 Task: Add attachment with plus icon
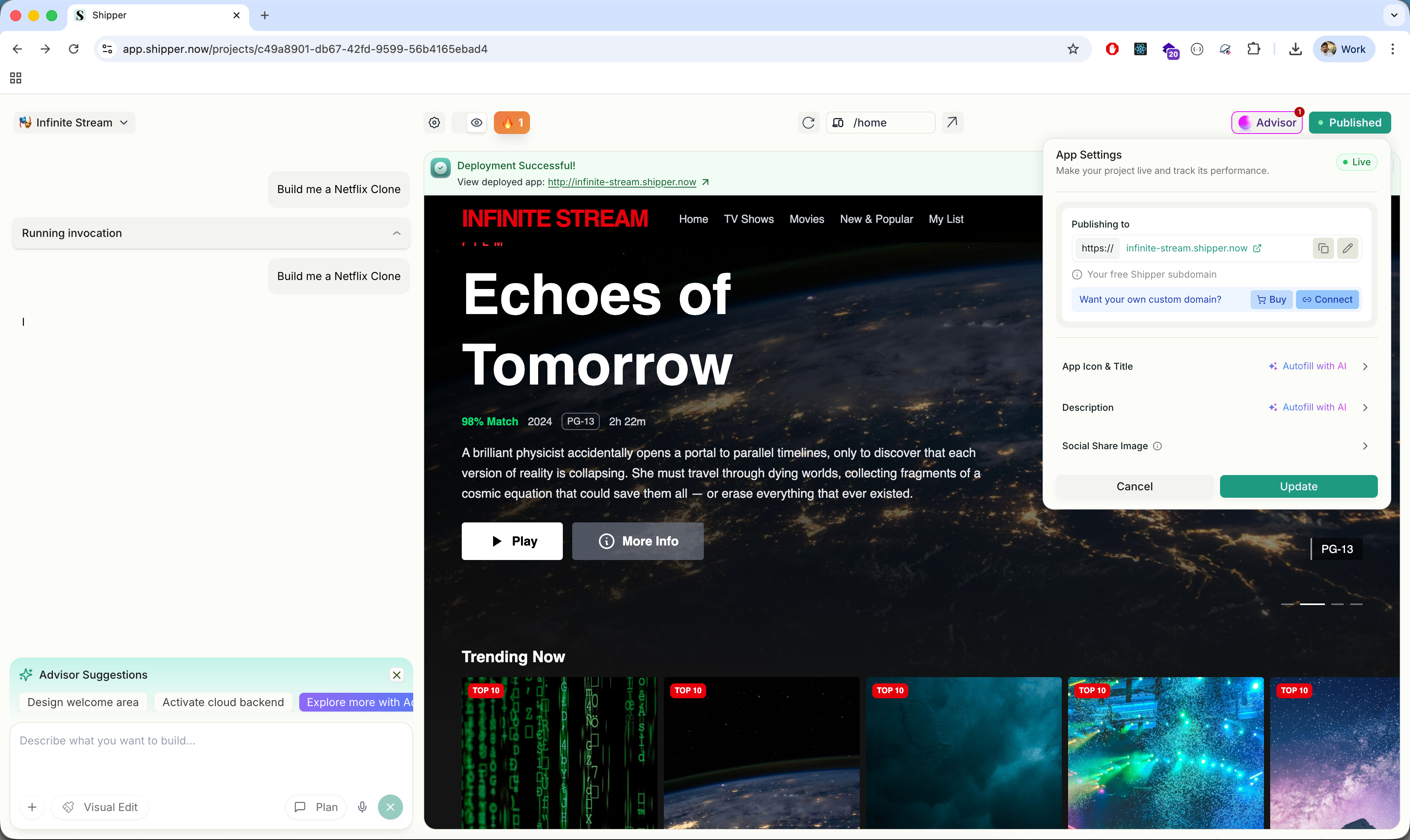point(32,807)
